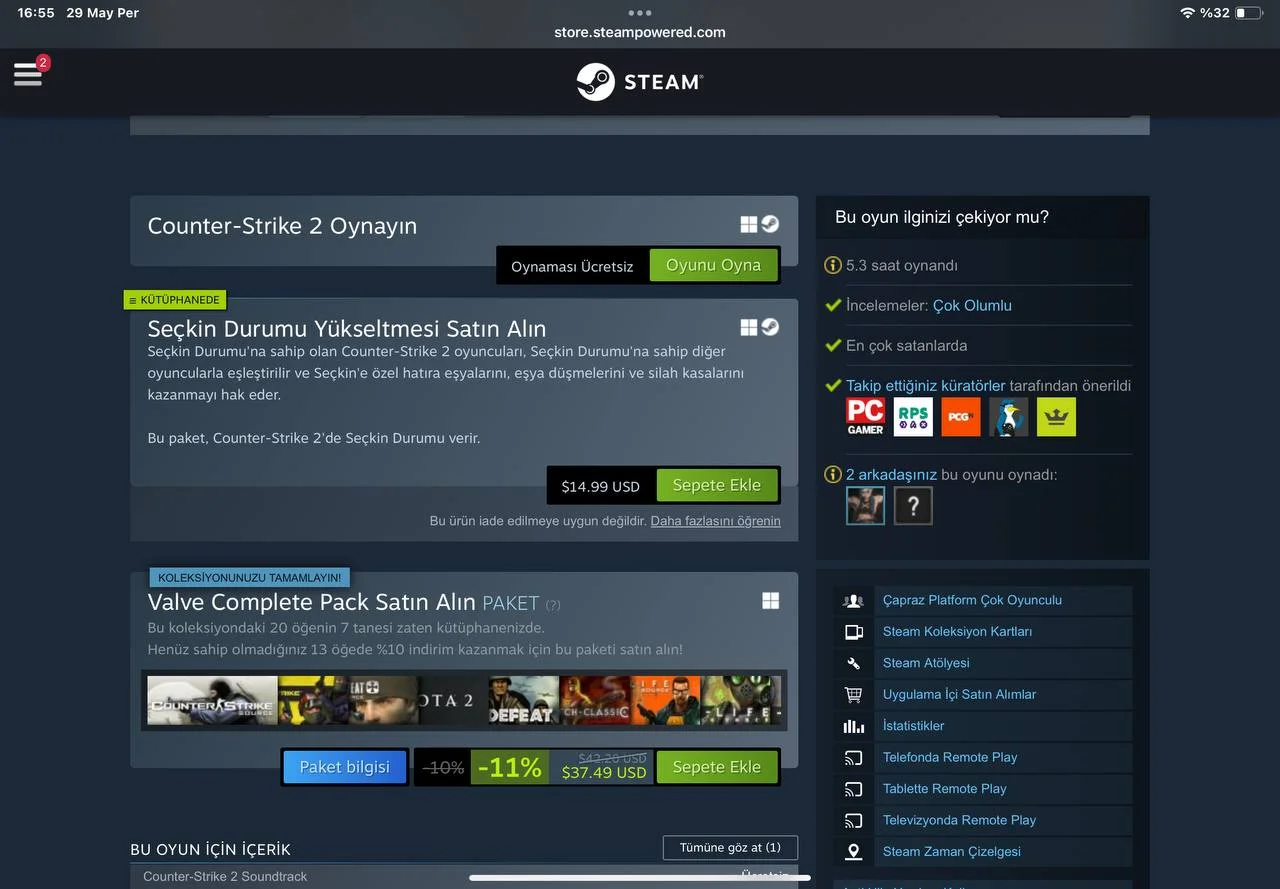
Task: Open Tablette Remote Play link
Action: pyautogui.click(x=945, y=789)
